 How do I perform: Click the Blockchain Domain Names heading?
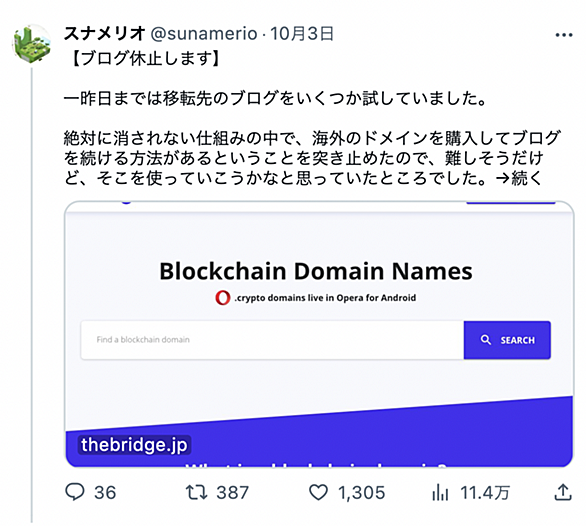(316, 271)
